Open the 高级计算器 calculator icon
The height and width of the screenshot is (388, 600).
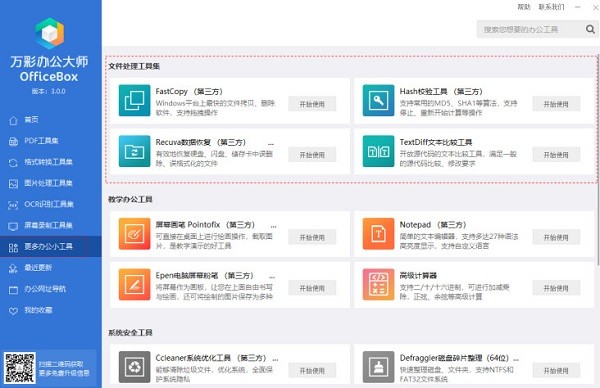click(x=378, y=284)
